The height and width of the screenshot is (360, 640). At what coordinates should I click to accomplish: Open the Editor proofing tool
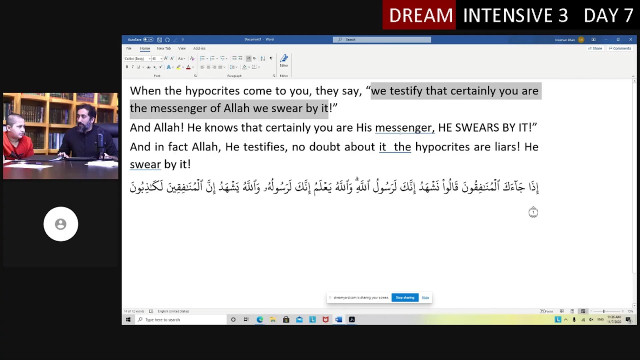tap(284, 60)
